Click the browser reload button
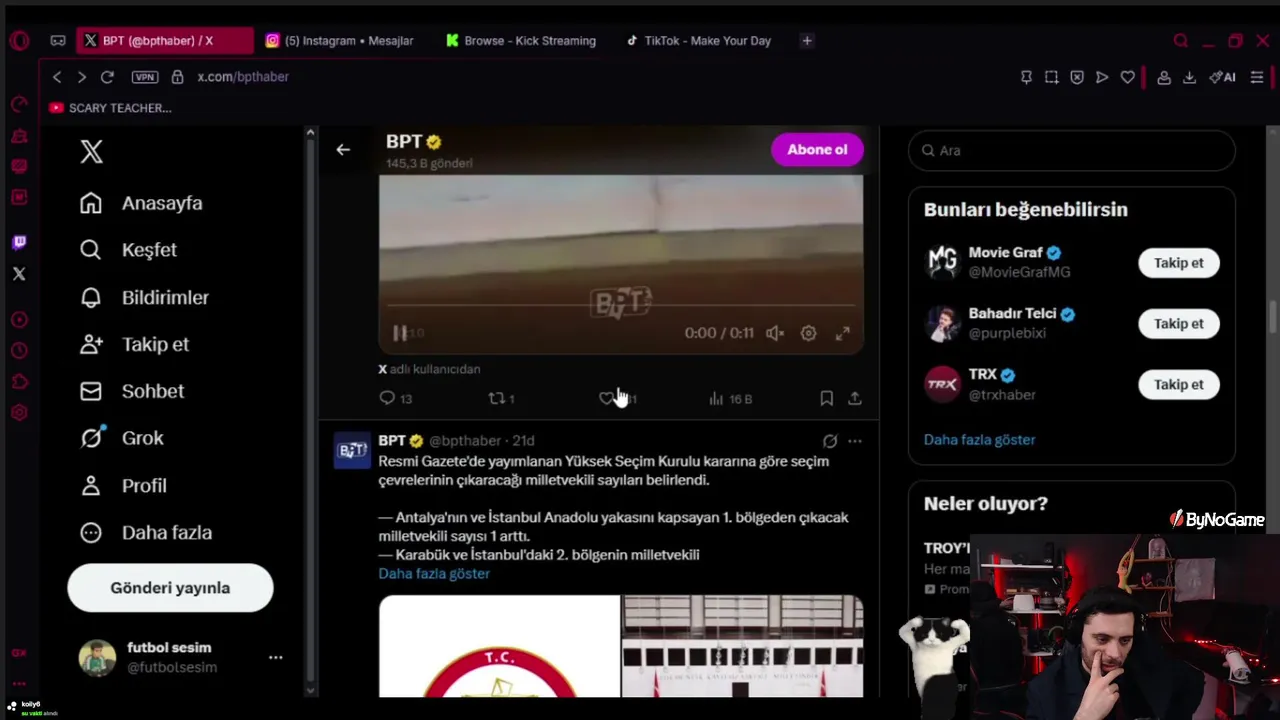This screenshot has height=720, width=1280. (x=107, y=77)
